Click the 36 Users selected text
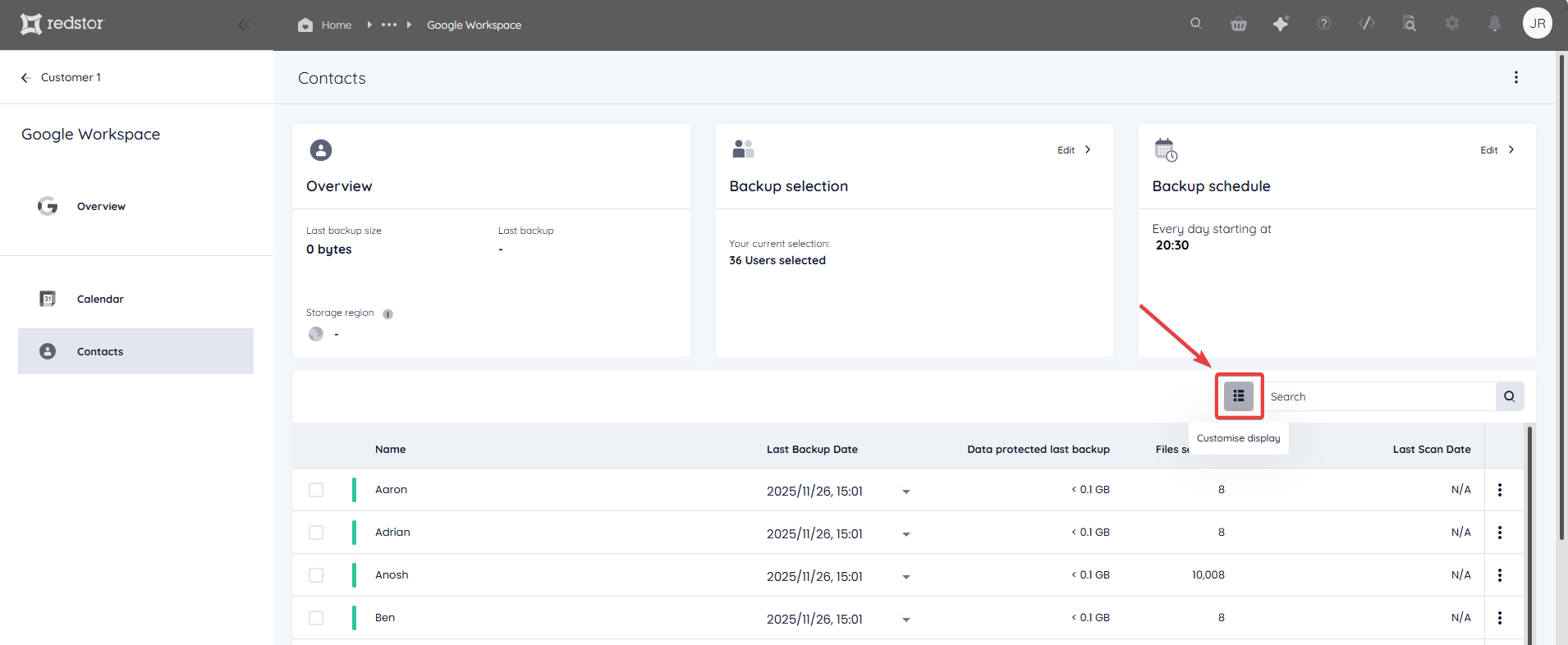 (x=777, y=260)
